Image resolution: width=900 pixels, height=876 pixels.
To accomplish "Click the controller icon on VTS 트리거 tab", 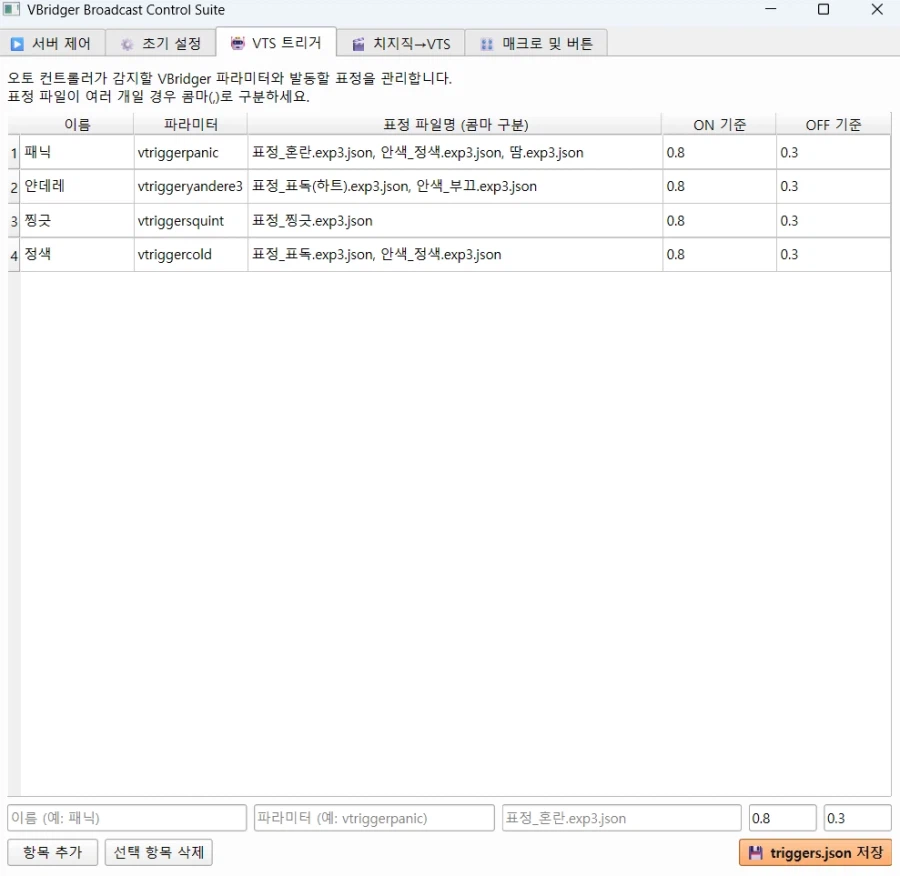I will (x=237, y=43).
